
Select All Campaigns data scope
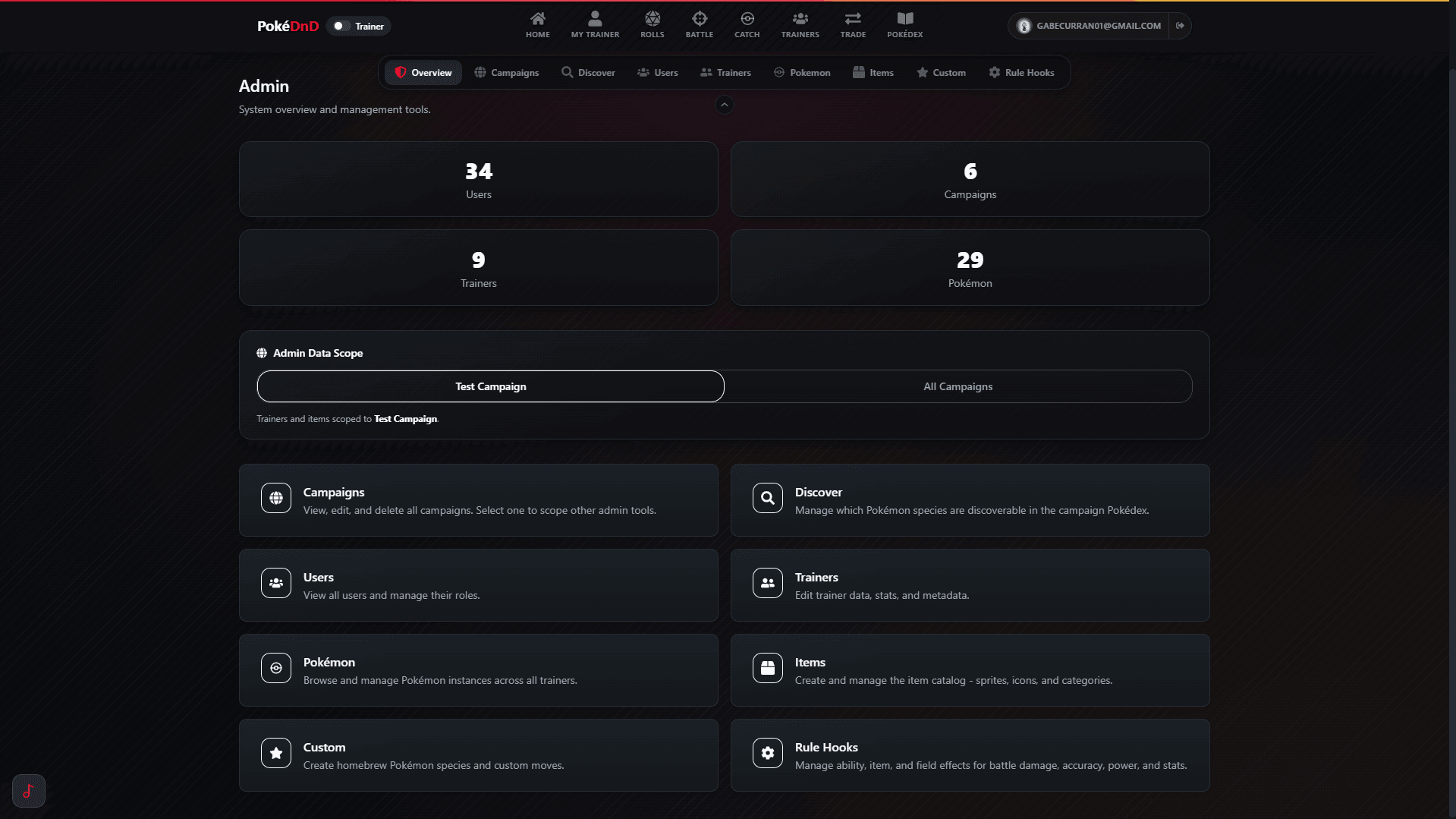point(958,386)
